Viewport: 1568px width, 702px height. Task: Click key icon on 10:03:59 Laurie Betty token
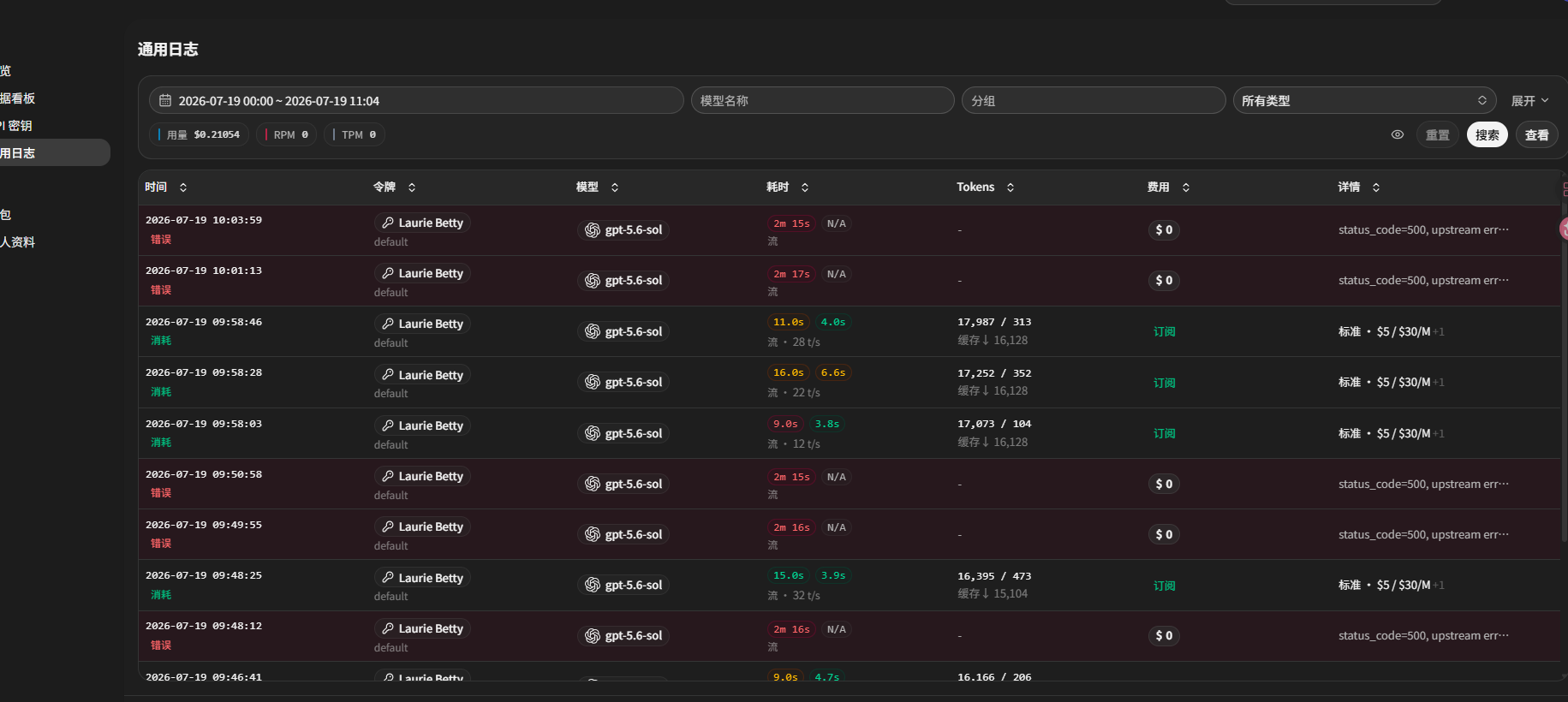click(388, 223)
